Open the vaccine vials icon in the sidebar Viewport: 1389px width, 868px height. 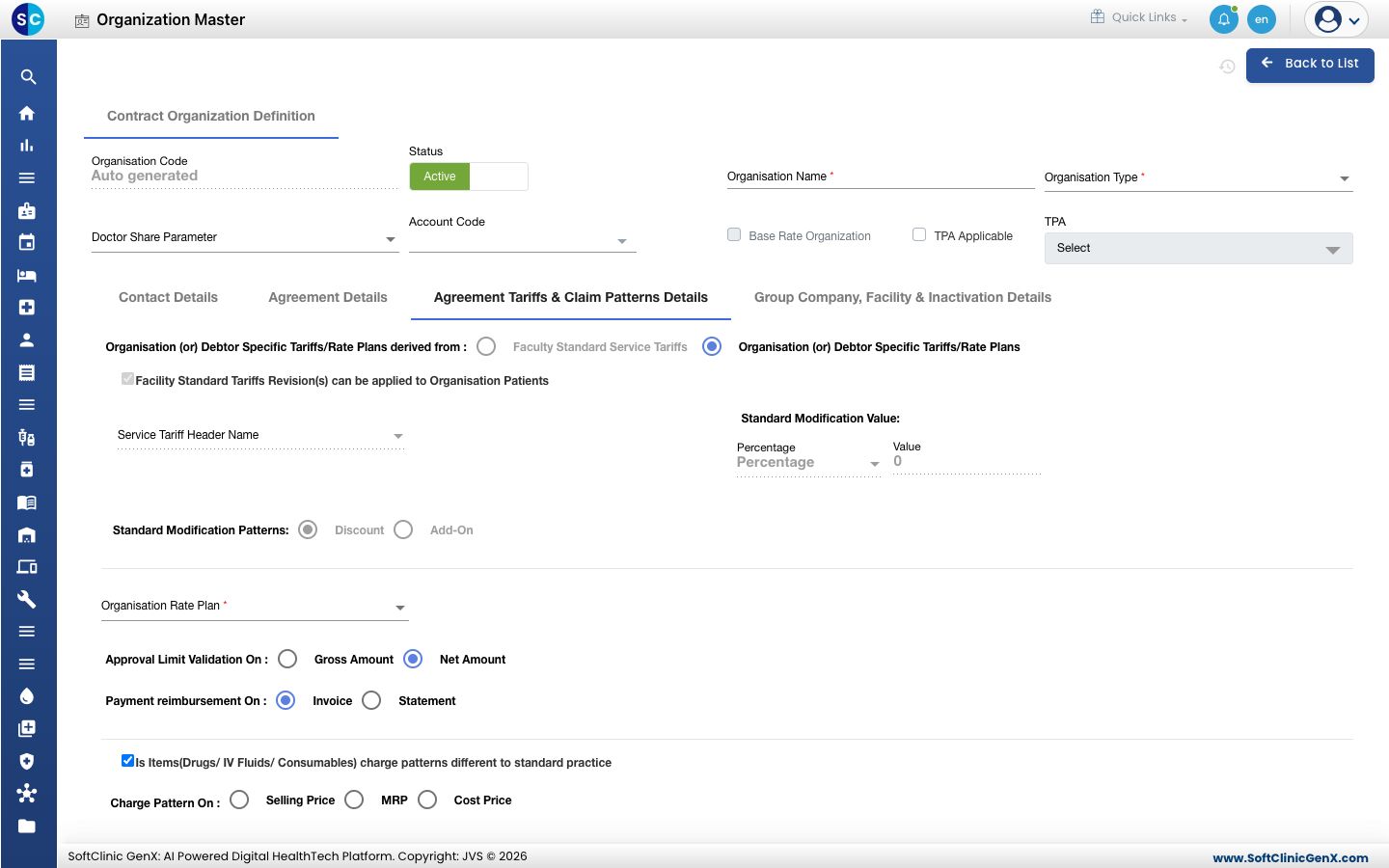click(27, 437)
